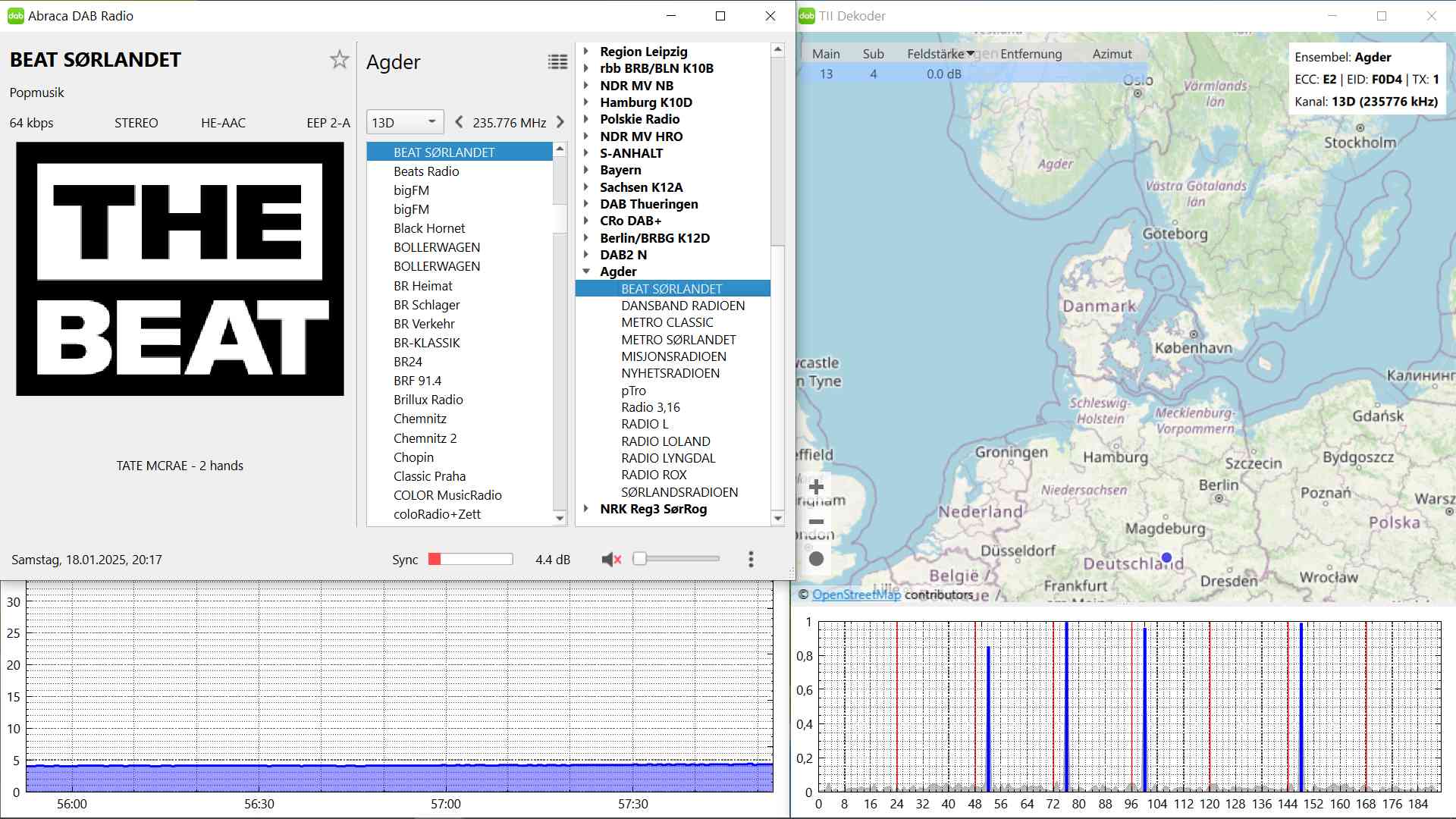
Task: Tune to next channel with right arrow
Action: [560, 122]
